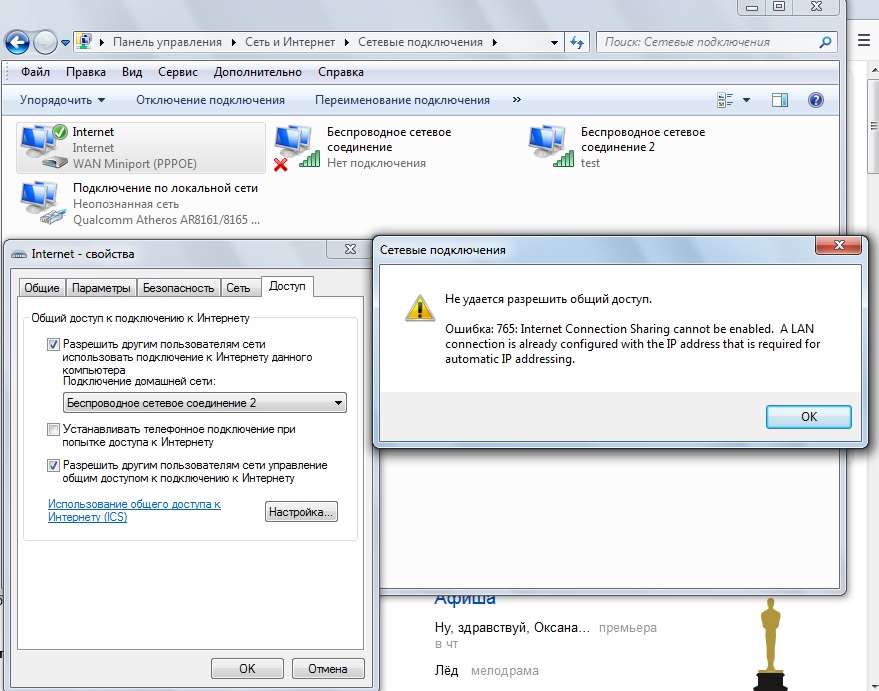The width and height of the screenshot is (879, 691).
Task: Expand the arrow after Панель управления breadcrumb
Action: click(x=233, y=42)
